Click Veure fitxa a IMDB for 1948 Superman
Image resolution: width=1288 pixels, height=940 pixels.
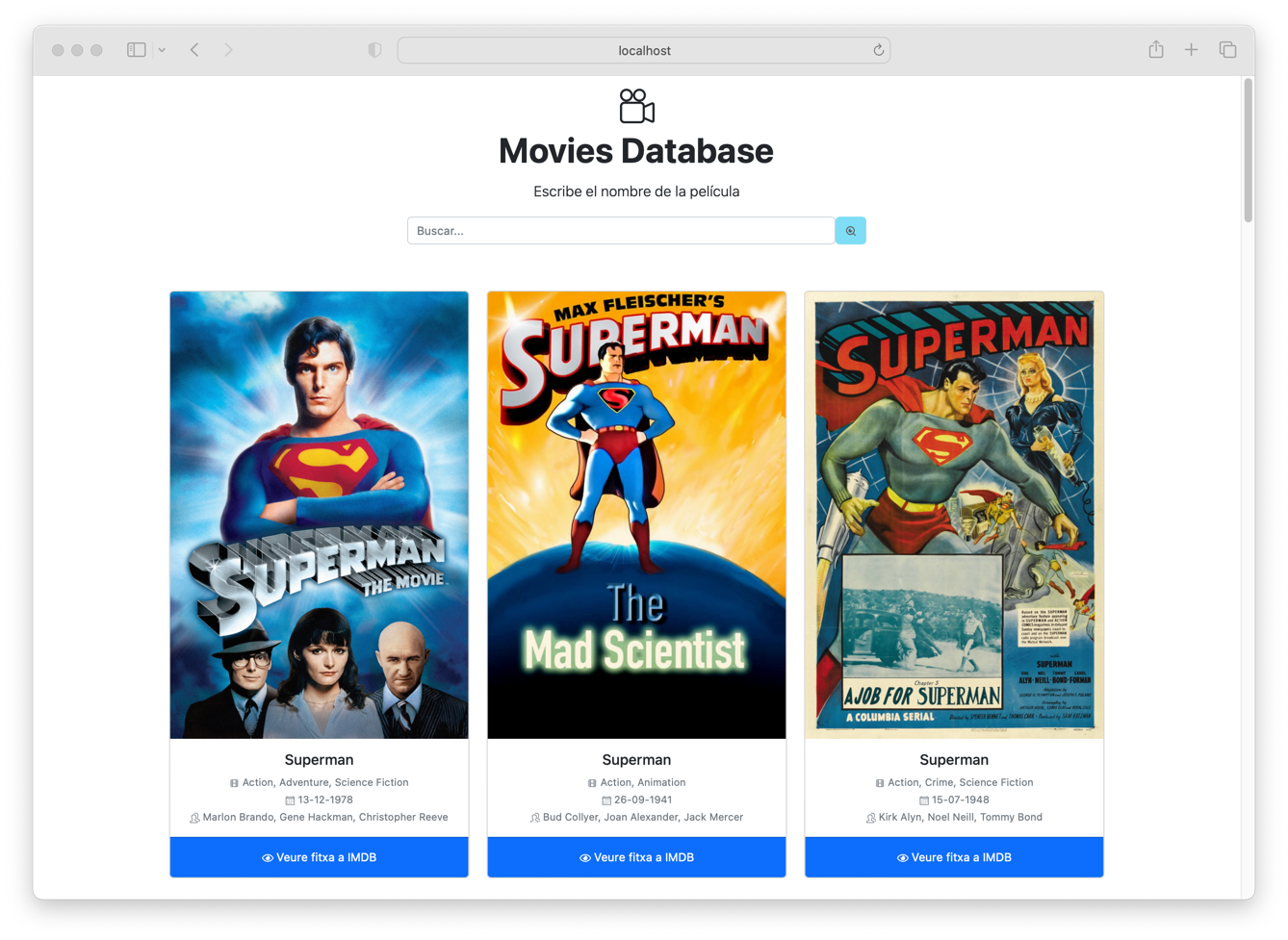pos(954,857)
